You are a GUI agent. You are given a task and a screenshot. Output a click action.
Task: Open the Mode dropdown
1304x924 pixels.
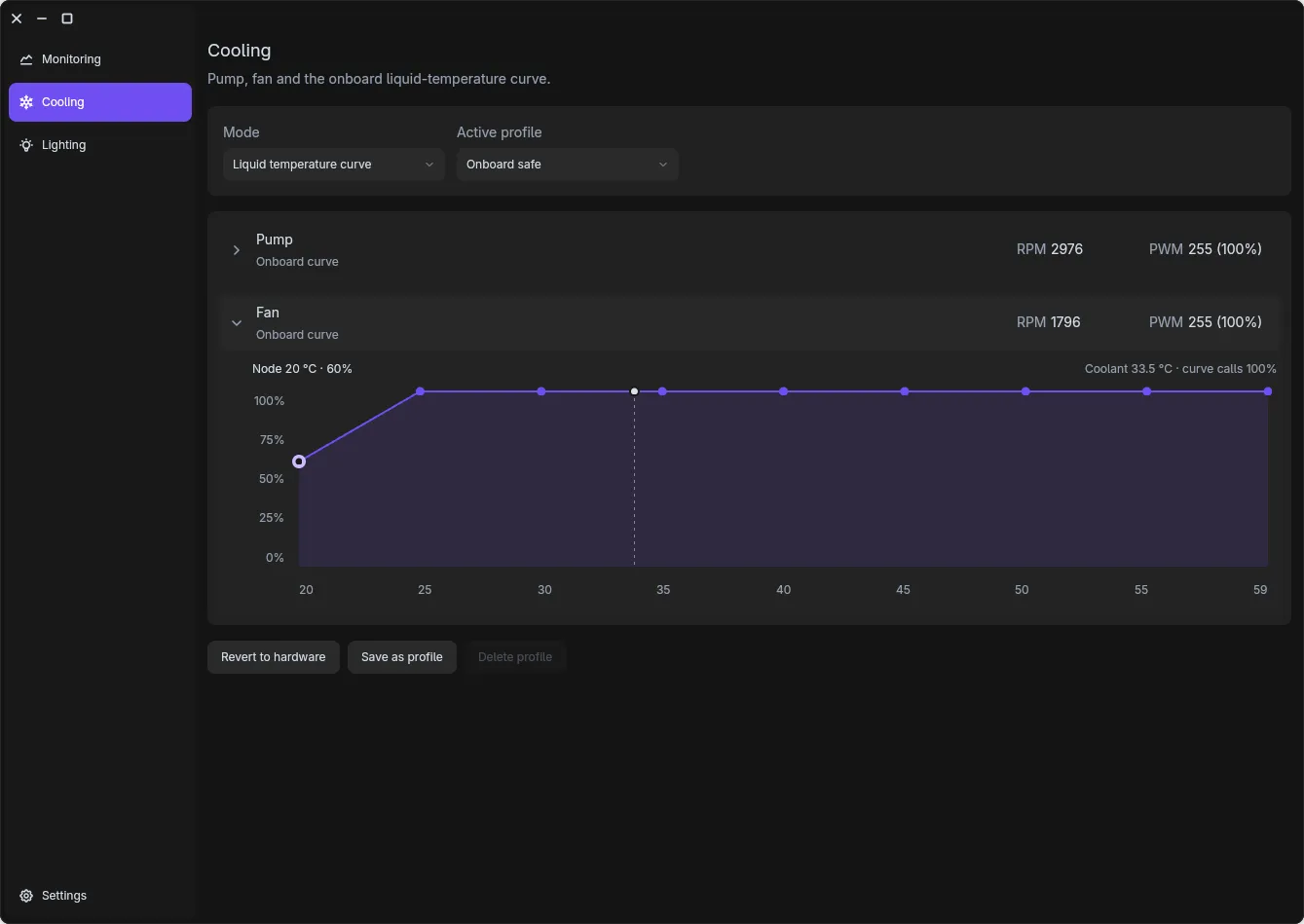[x=334, y=165]
